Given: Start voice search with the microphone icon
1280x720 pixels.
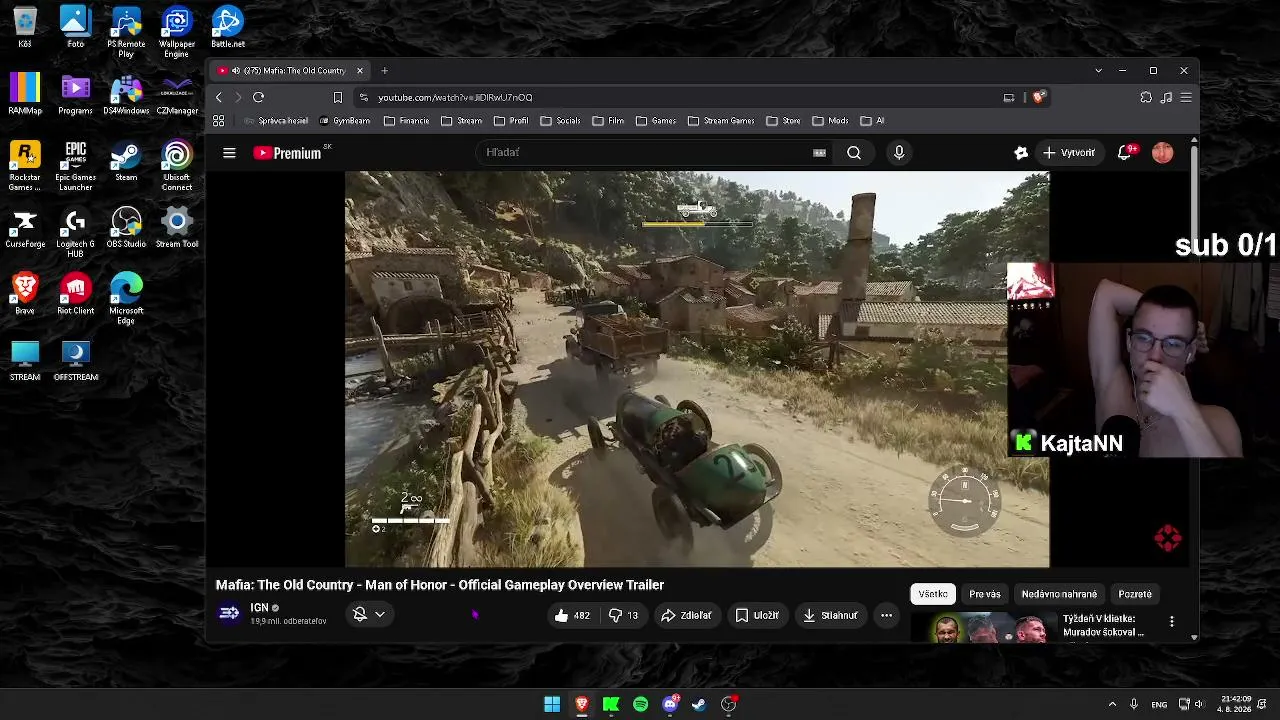Looking at the screenshot, I should pyautogui.click(x=899, y=153).
